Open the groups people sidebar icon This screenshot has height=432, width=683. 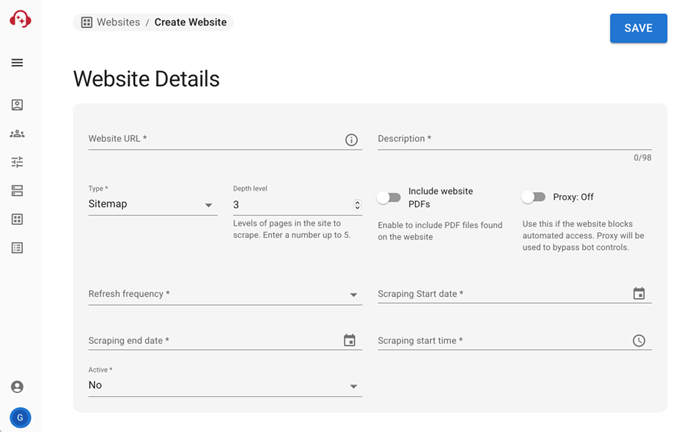coord(17,133)
